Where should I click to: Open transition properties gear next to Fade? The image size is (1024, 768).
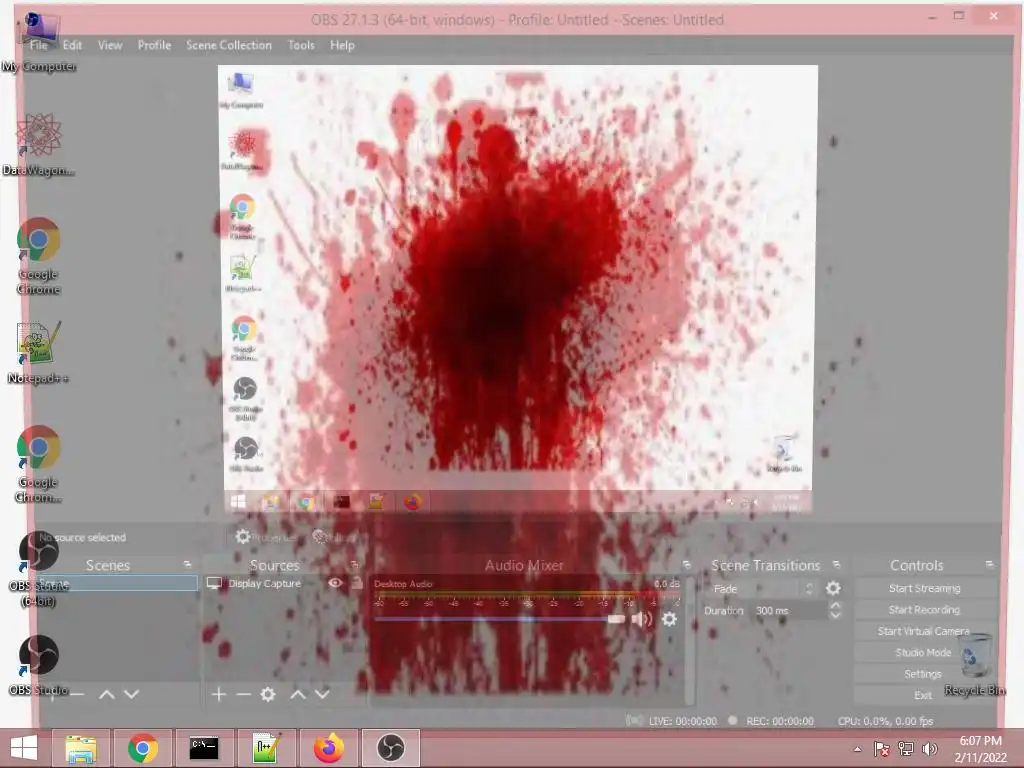[833, 588]
